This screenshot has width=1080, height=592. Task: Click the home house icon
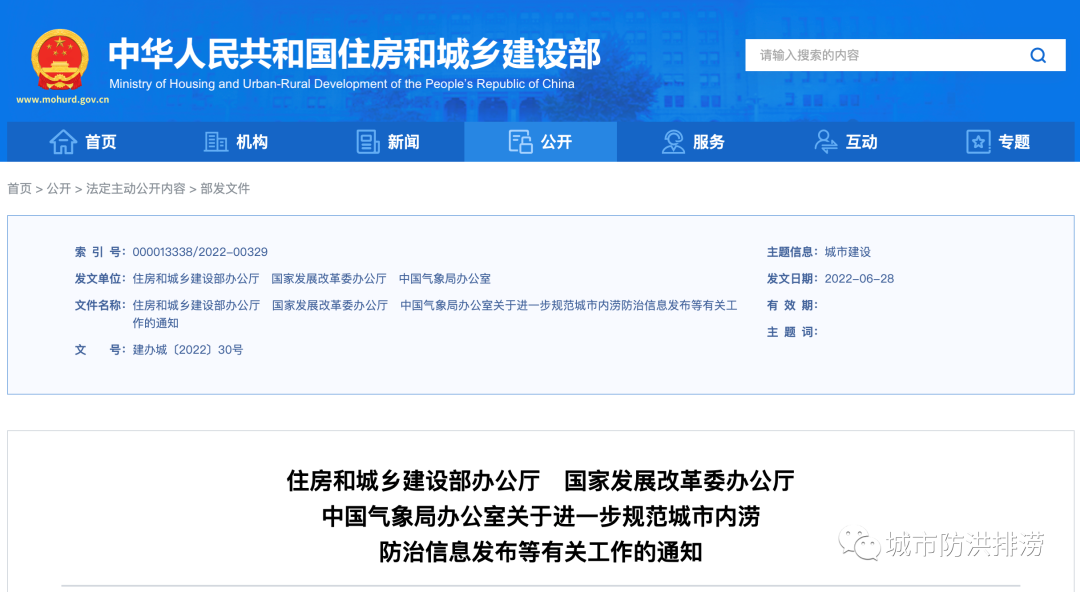[63, 142]
